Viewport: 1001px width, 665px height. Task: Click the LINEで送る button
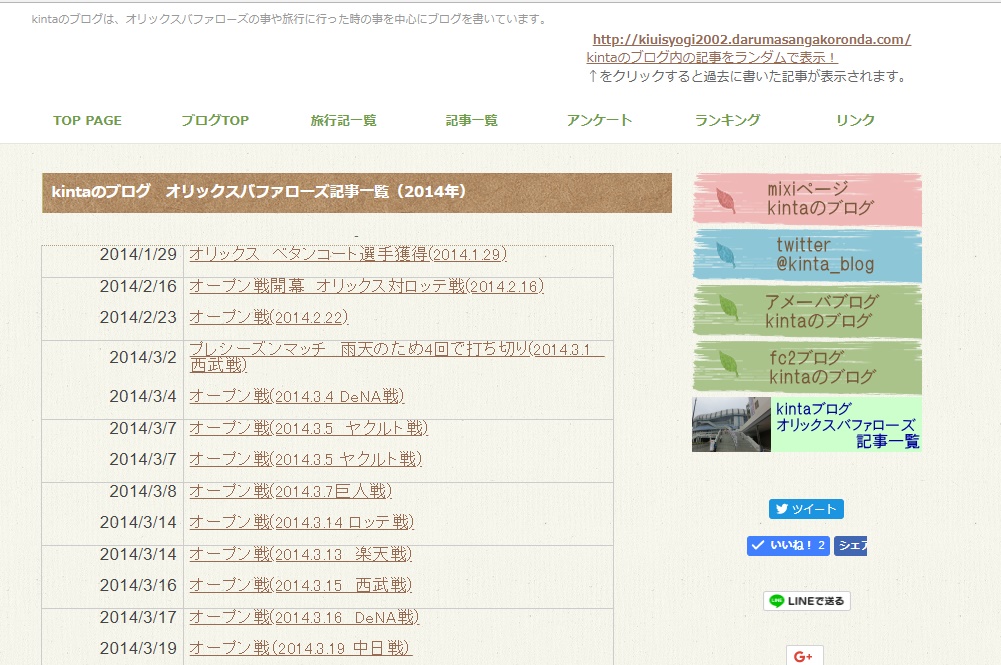[x=807, y=601]
